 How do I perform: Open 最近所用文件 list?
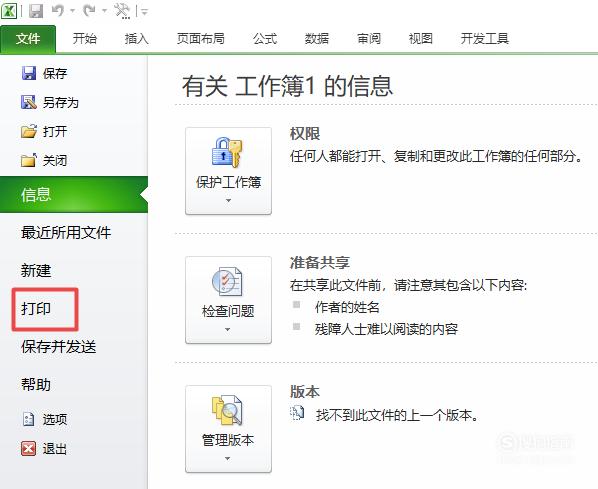click(66, 232)
